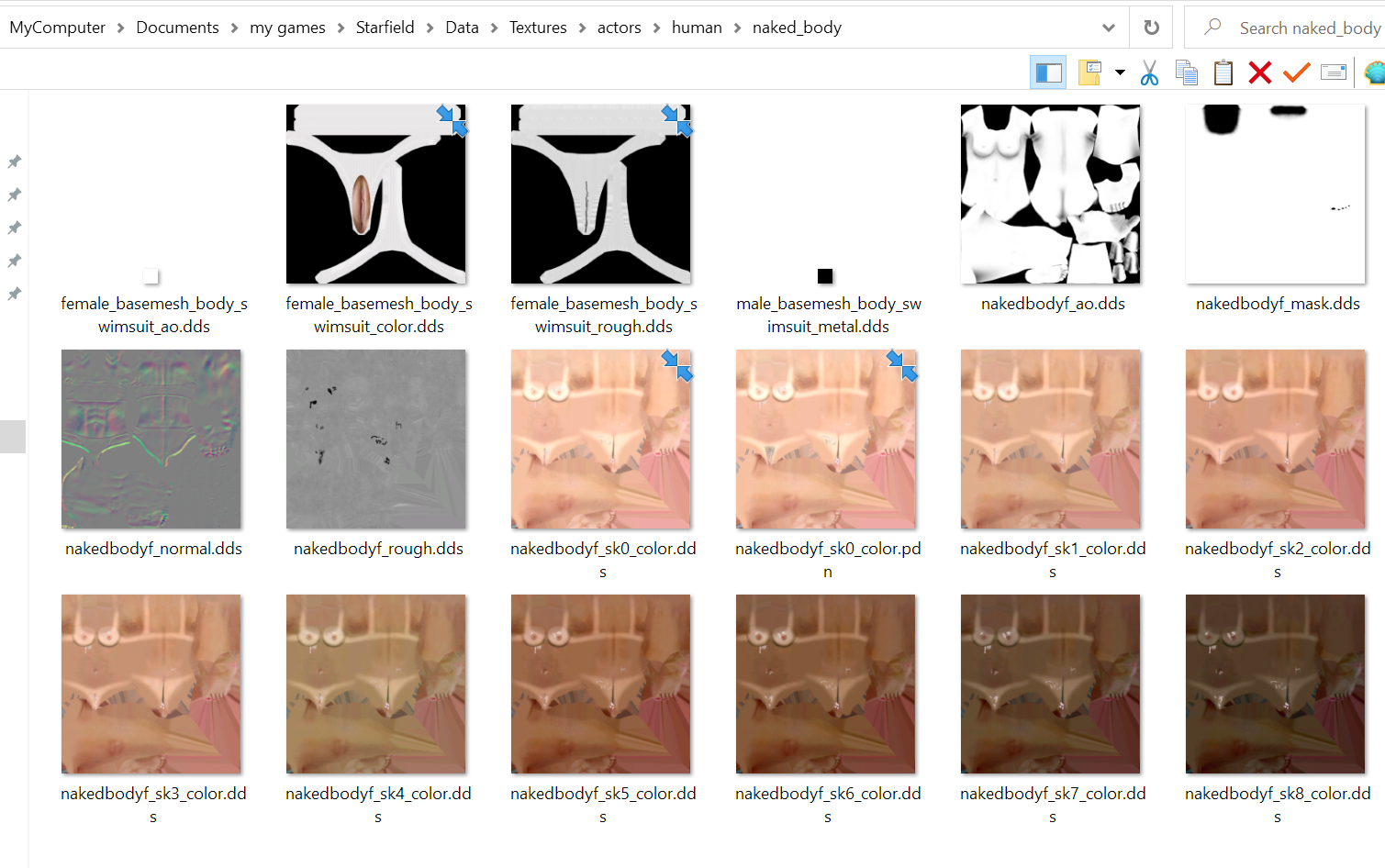Toggle the navigation pane button
1385x868 pixels.
coord(1048,72)
